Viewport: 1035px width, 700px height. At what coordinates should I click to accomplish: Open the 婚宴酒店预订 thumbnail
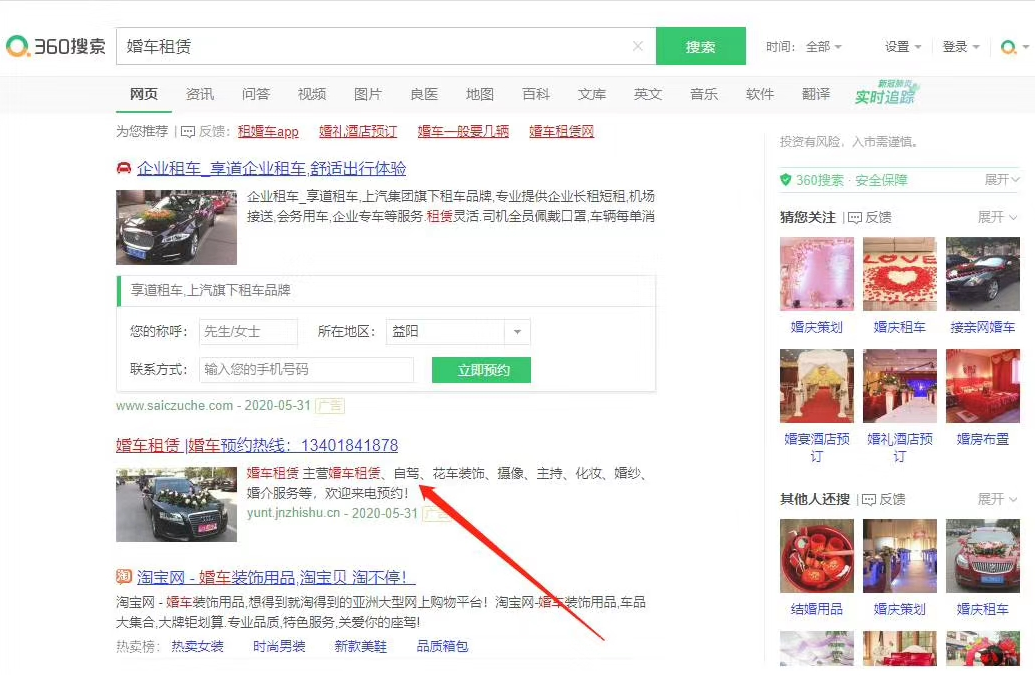[817, 386]
